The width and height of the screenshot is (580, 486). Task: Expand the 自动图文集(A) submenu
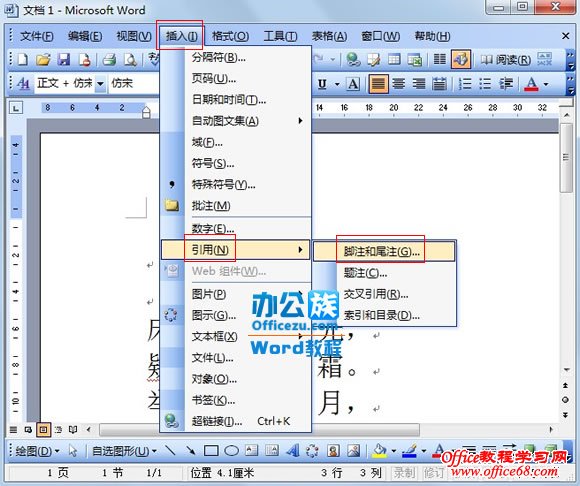[x=236, y=121]
